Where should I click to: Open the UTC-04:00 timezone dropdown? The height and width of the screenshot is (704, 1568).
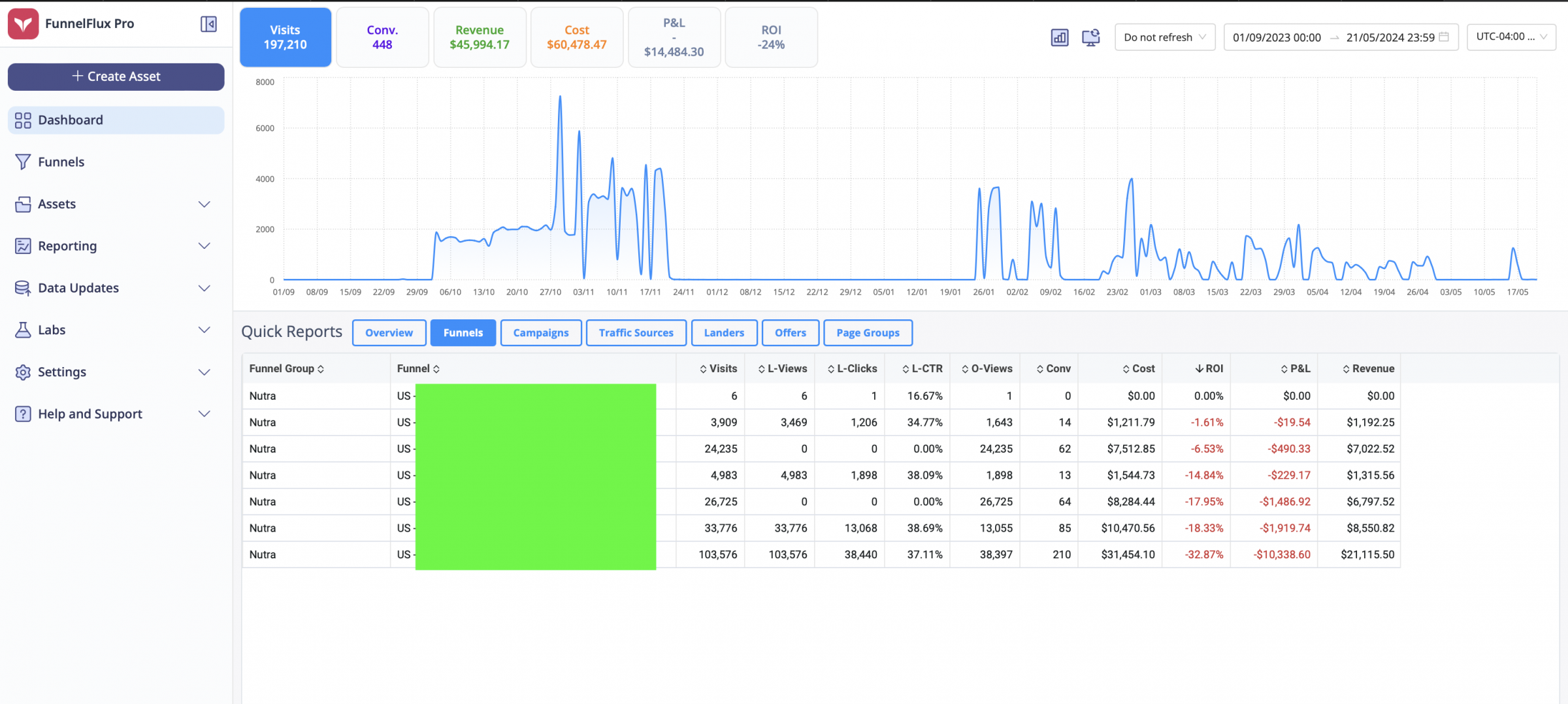(1511, 37)
